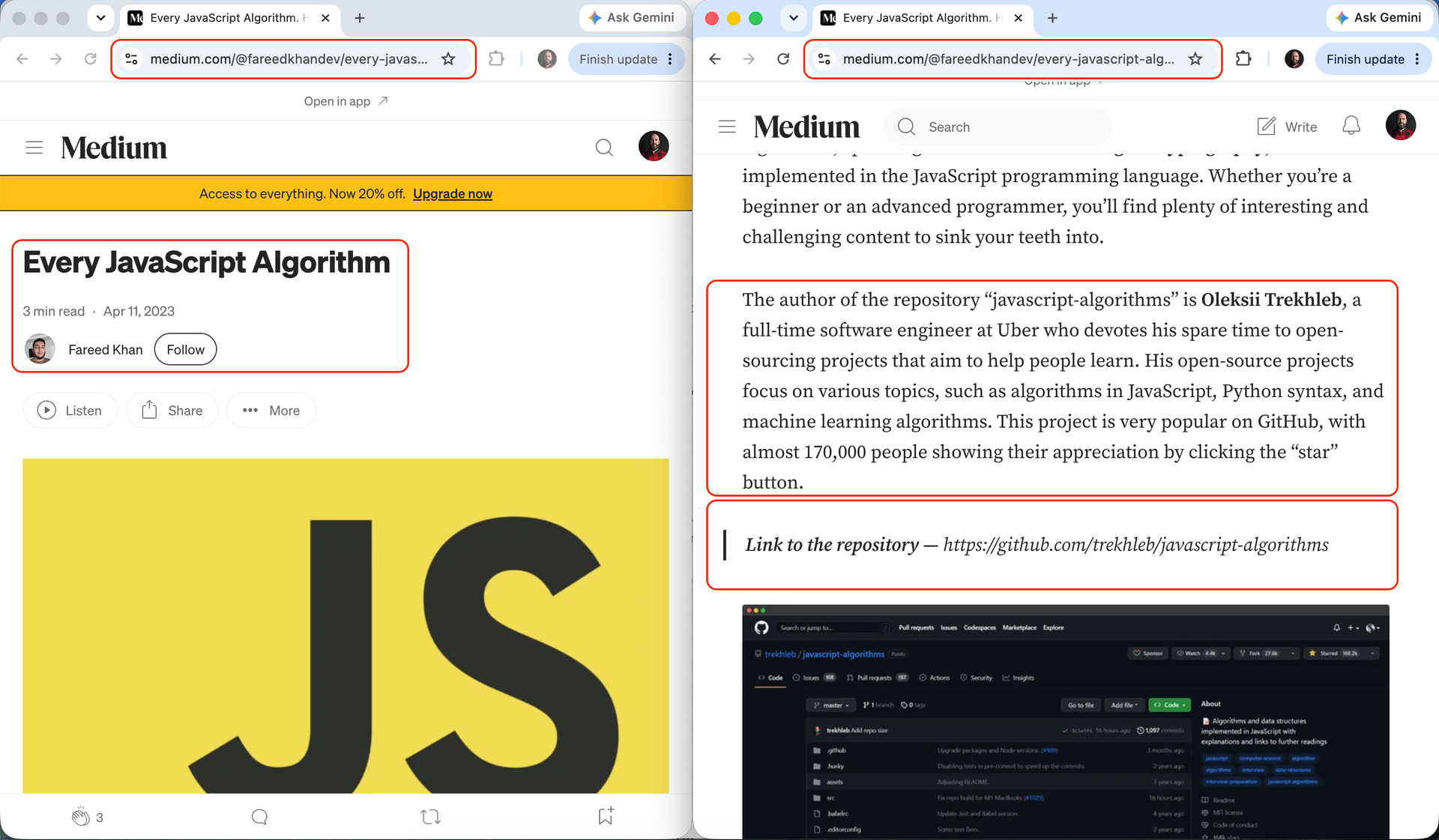Open the yellow JS cover image
This screenshot has height=840, width=1439.
pos(346,626)
